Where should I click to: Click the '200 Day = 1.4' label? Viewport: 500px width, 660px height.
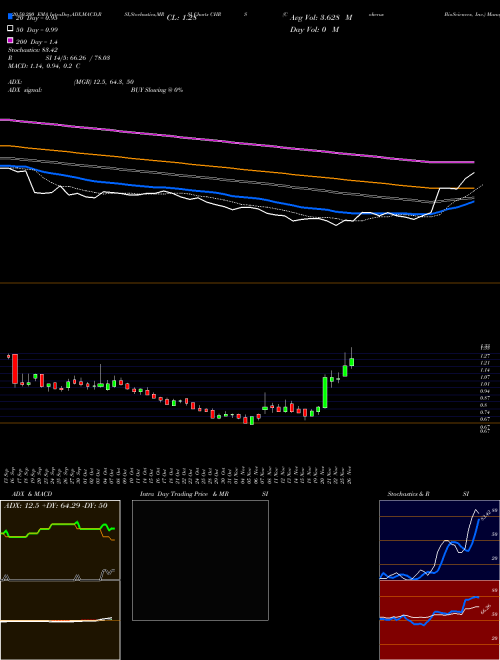(x=37, y=42)
